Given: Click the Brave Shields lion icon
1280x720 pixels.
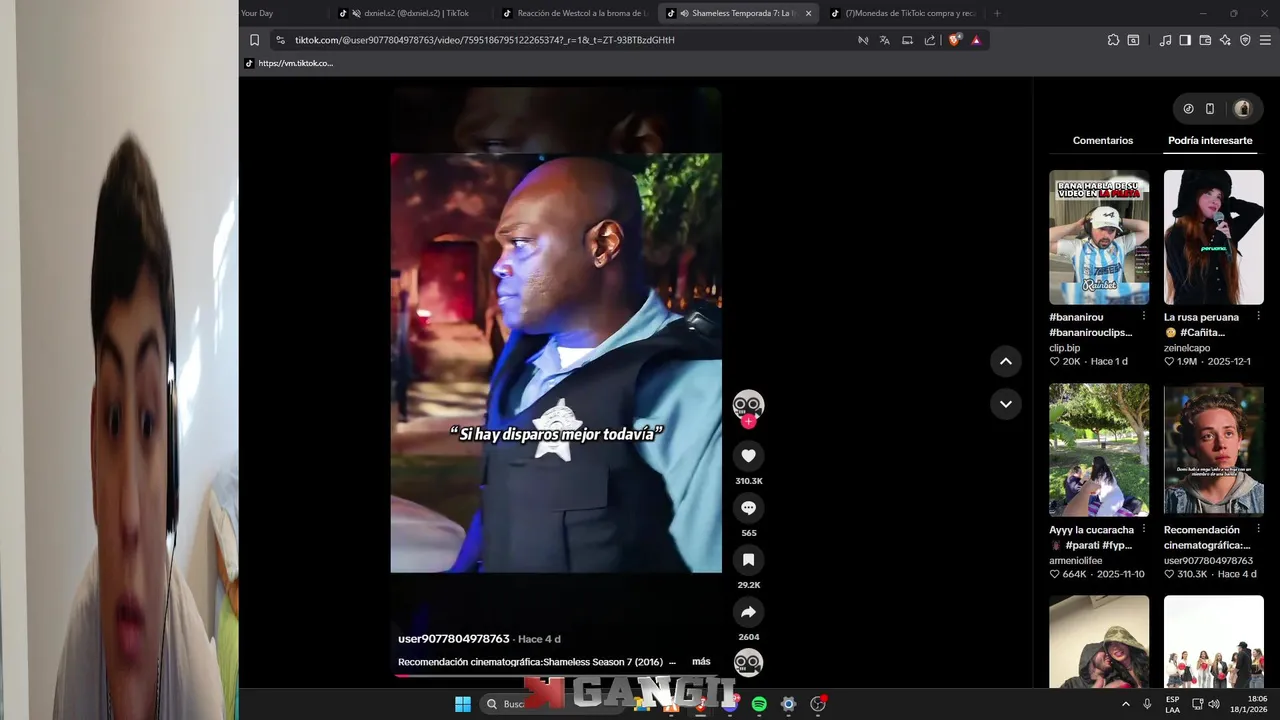Looking at the screenshot, I should coord(954,40).
